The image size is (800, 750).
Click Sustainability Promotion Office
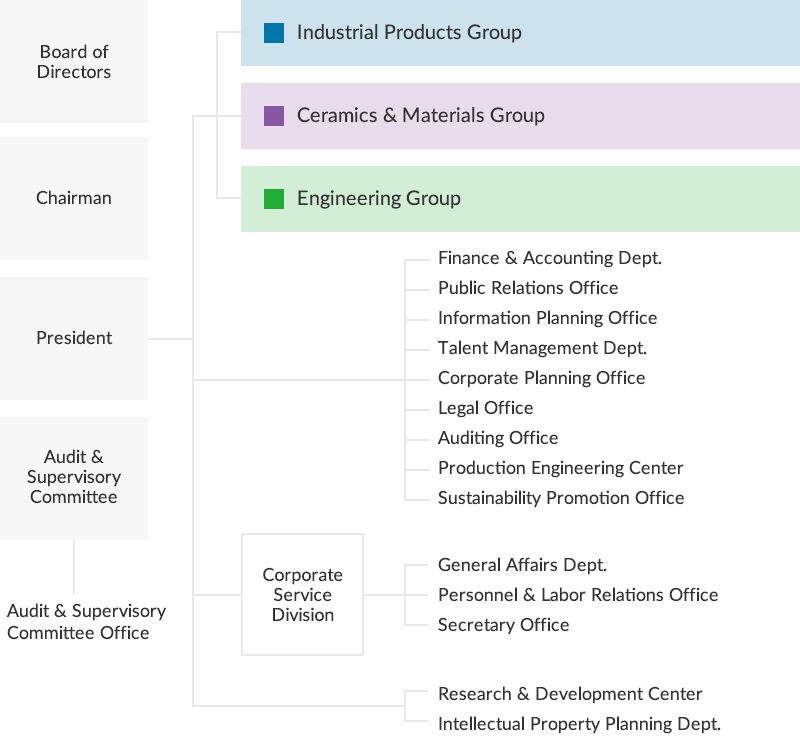tap(561, 498)
